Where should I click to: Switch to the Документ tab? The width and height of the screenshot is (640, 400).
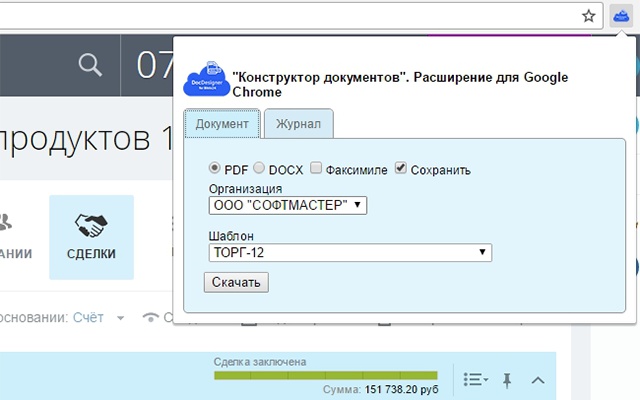222,124
